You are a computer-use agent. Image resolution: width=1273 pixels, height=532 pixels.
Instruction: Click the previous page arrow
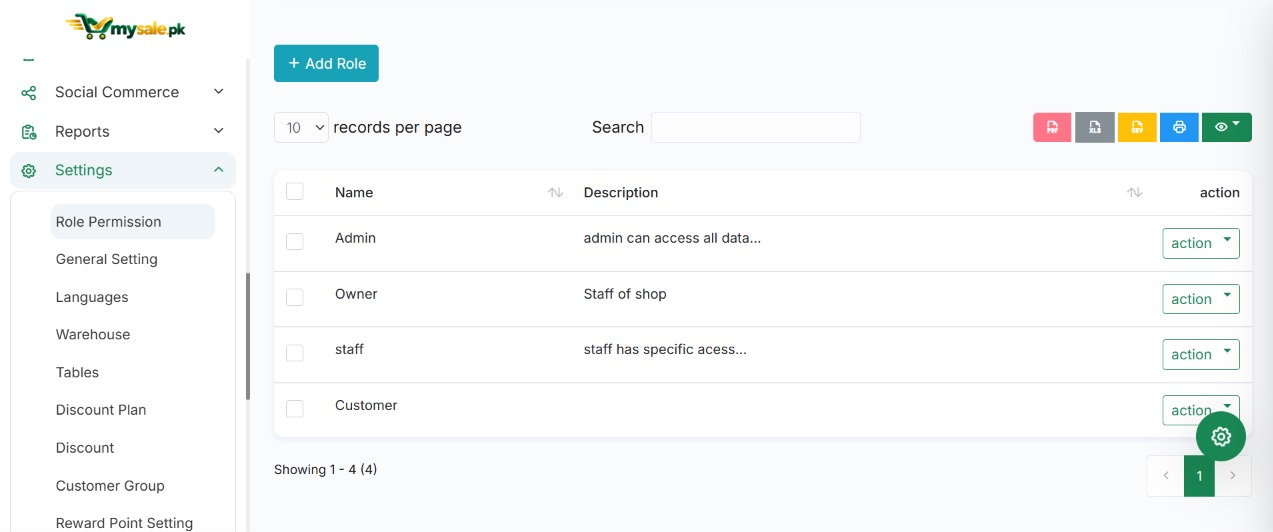click(x=1166, y=476)
